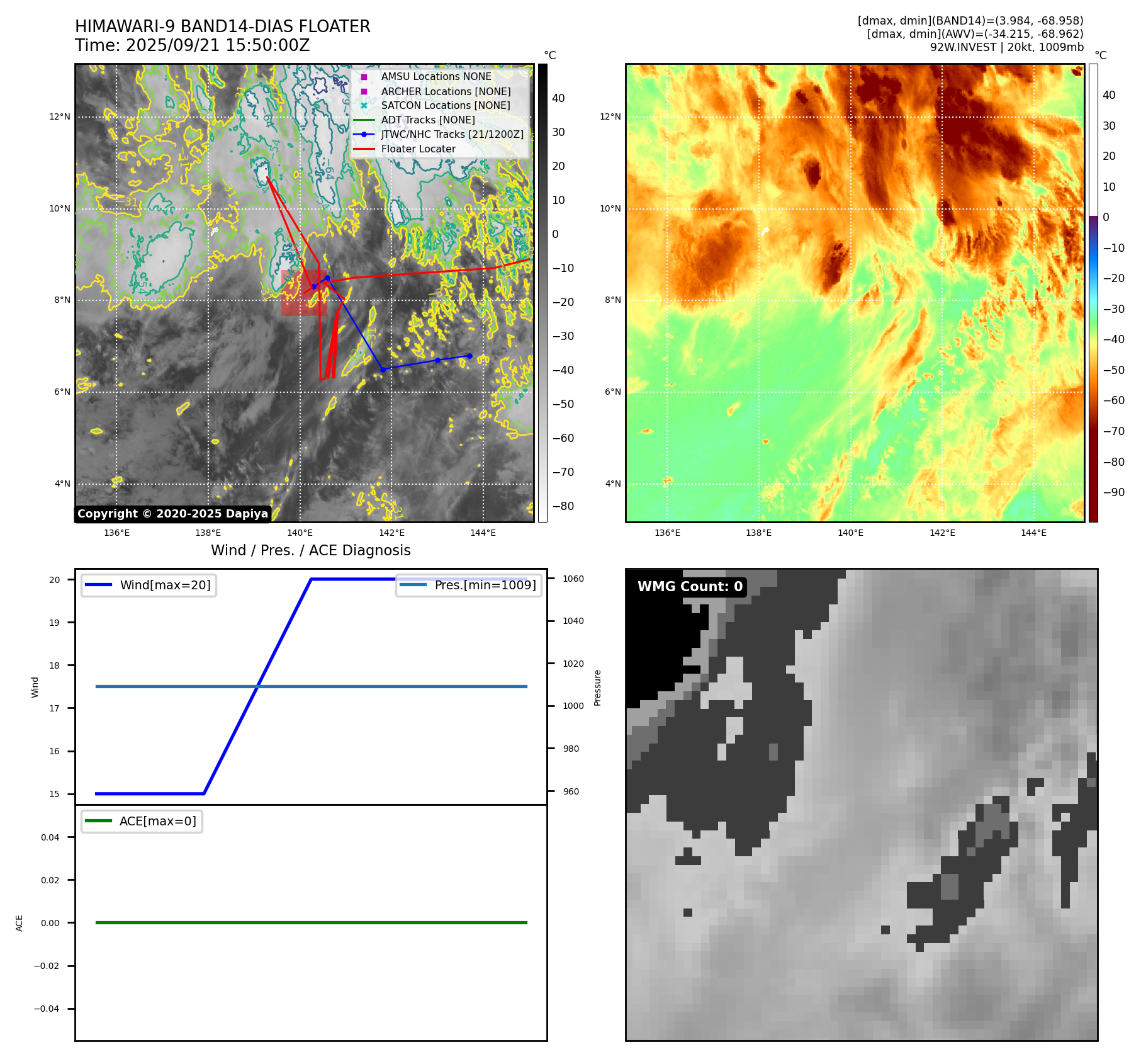
Task: Click the Pressure y-axis label
Action: 598,688
